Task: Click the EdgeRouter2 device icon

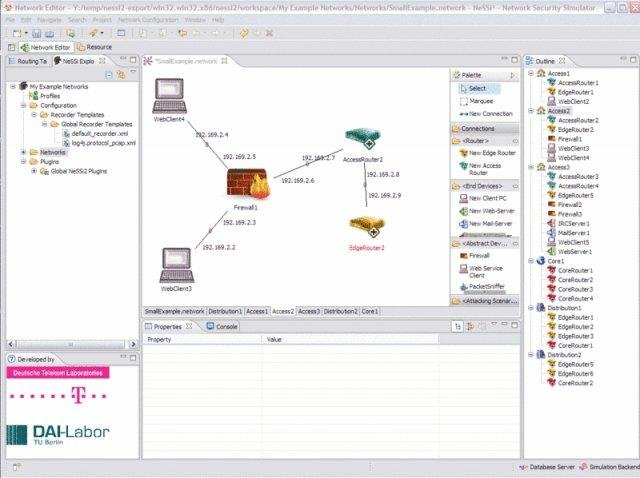Action: (365, 227)
